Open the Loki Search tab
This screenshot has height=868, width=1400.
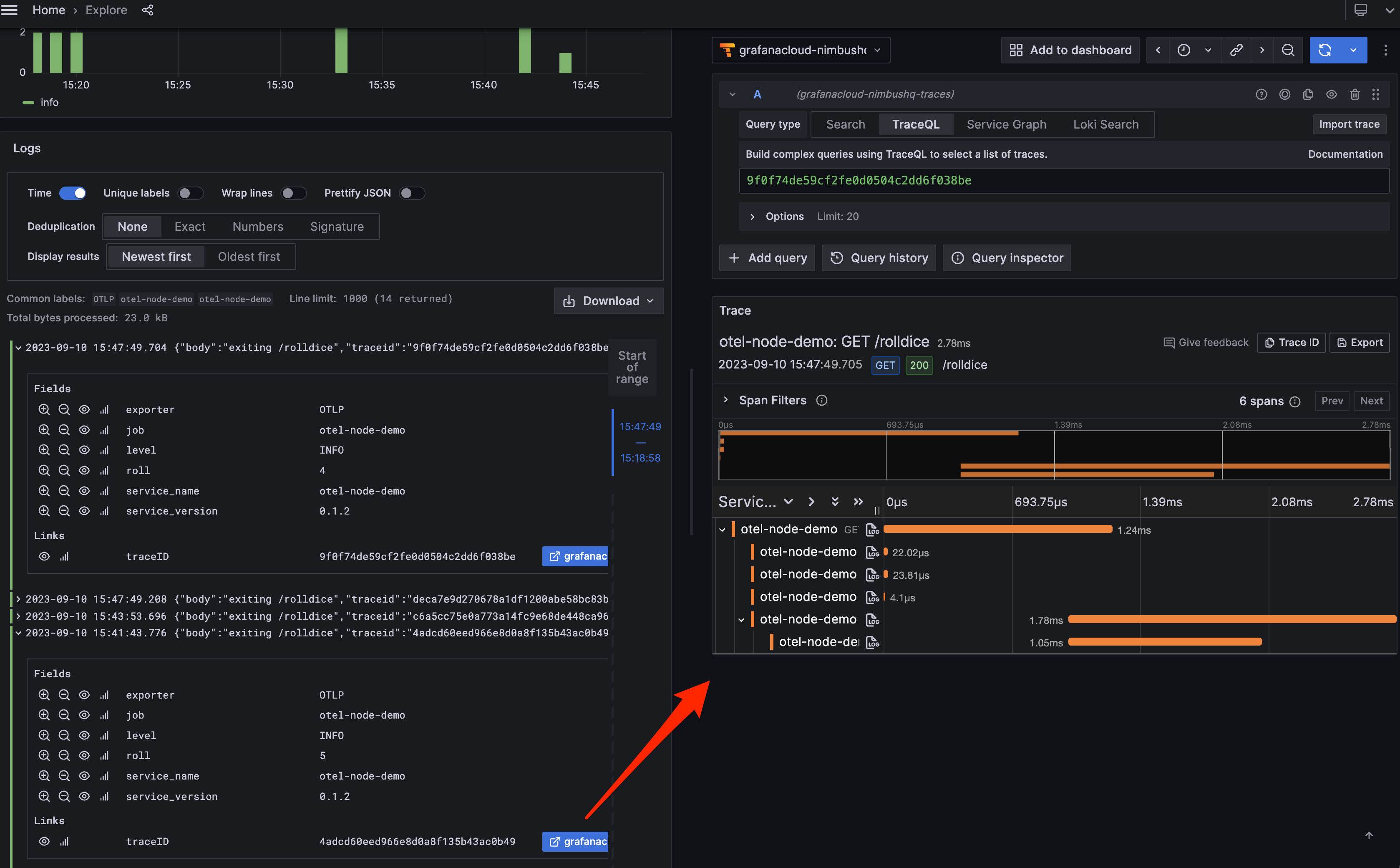tap(1105, 124)
